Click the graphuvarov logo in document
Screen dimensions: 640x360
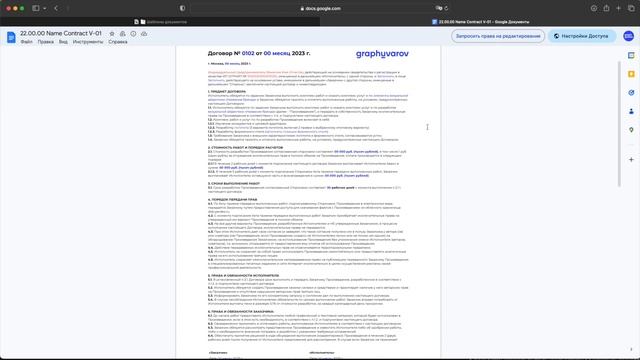pyautogui.click(x=382, y=54)
